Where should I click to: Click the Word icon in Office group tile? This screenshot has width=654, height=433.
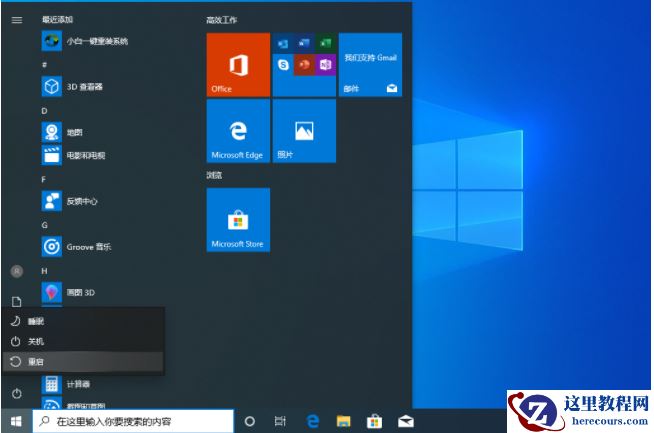[x=304, y=43]
